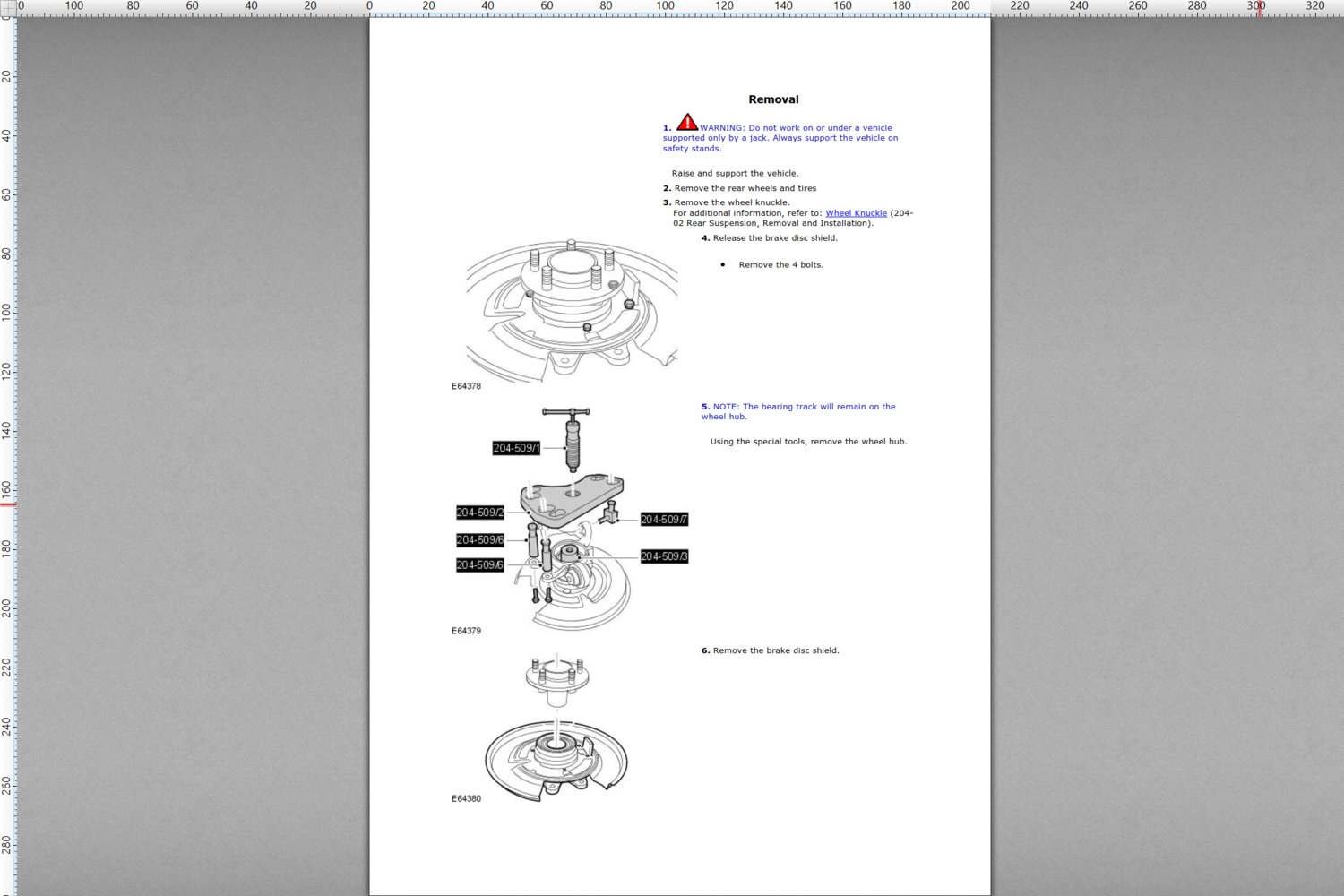
Task: Click the 'Remove the 4 bolts' bullet
Action: (x=780, y=265)
